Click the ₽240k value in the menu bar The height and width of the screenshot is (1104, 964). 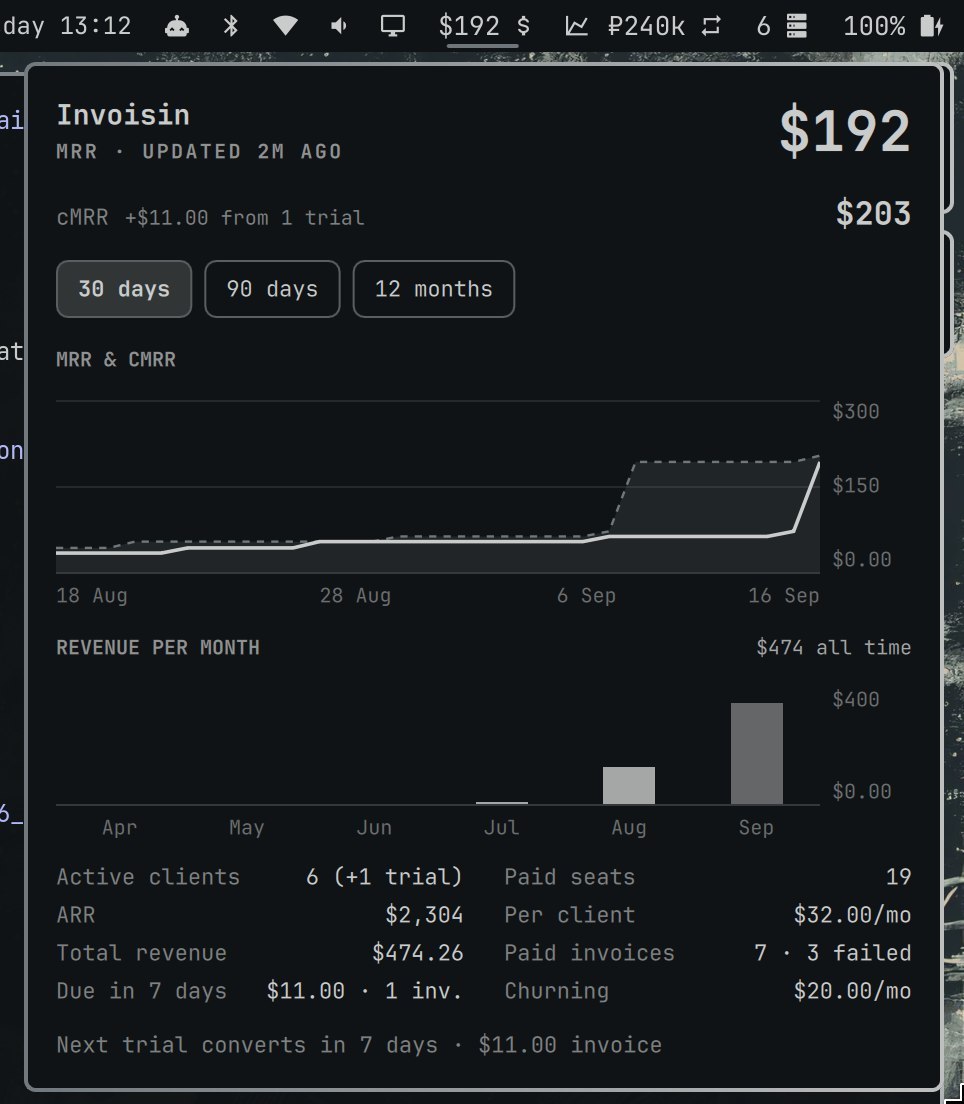pyautogui.click(x=646, y=27)
